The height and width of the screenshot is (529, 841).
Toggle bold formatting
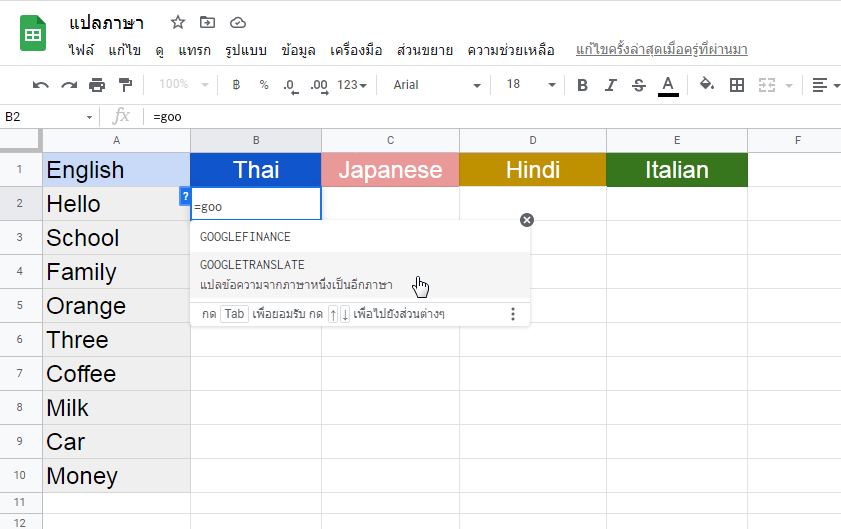coord(582,85)
